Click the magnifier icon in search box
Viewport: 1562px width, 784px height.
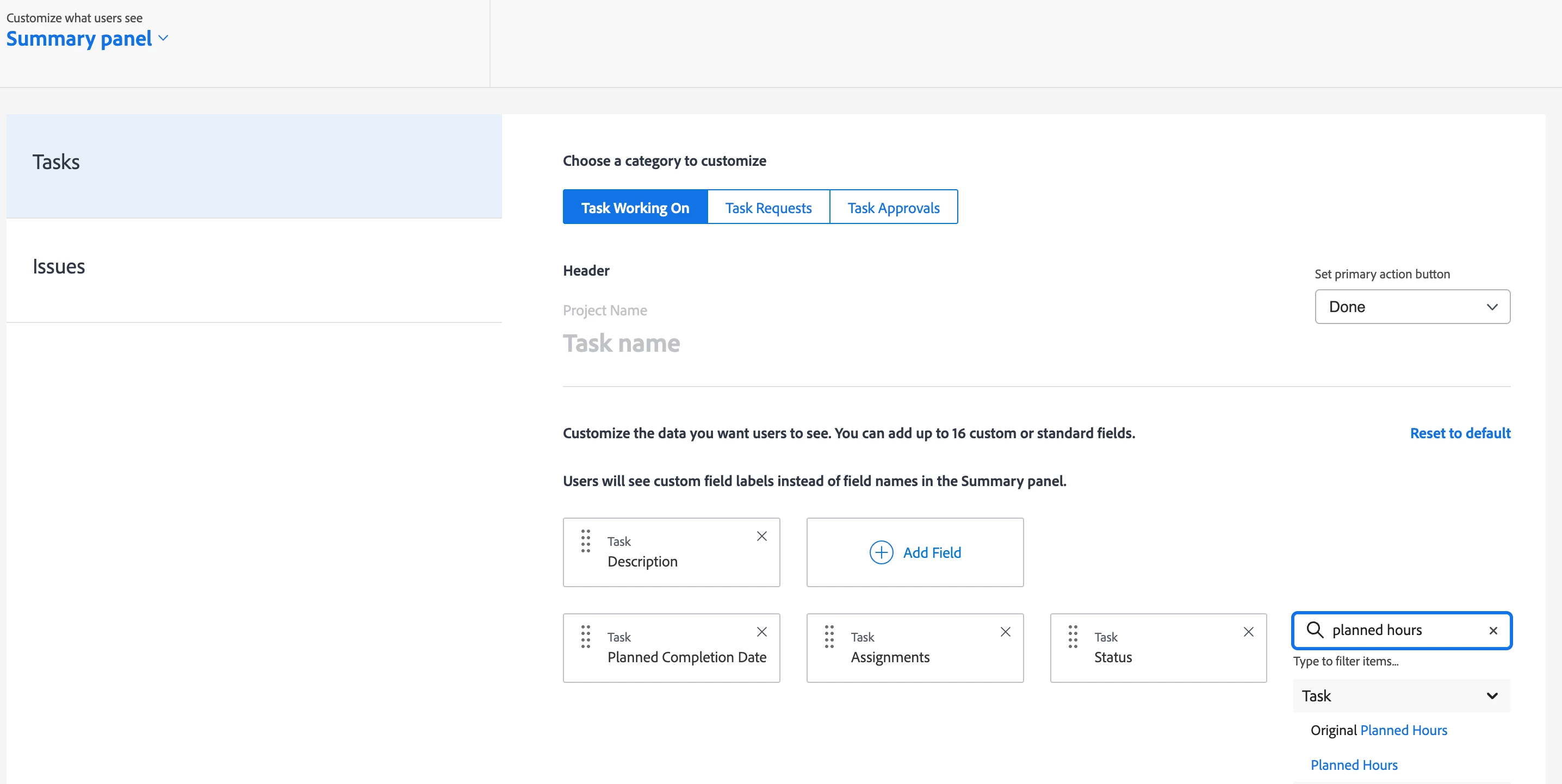tap(1315, 630)
